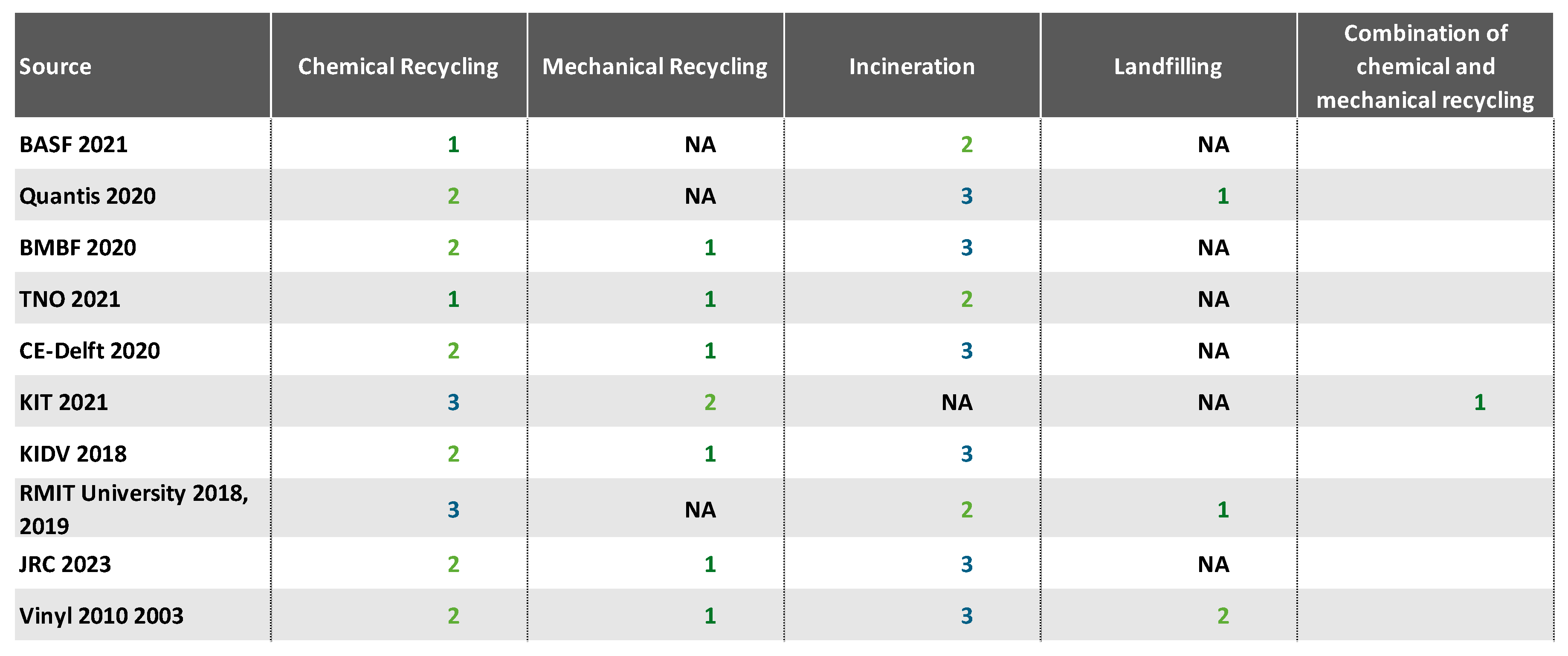This screenshot has height=656, width=1568.
Task: Select the Chemical Recycling column header
Action: [398, 66]
